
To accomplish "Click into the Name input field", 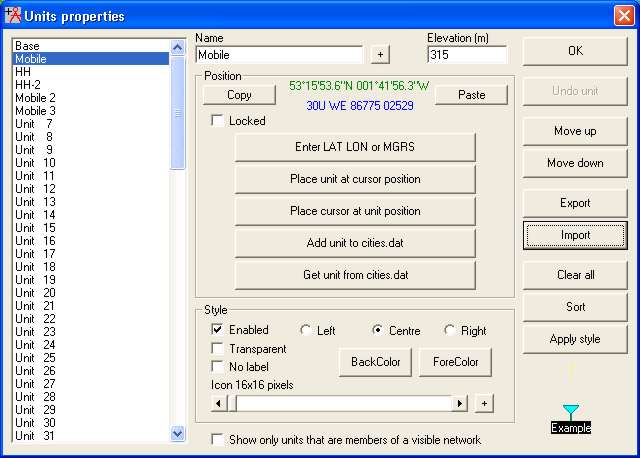I will click(x=279, y=55).
